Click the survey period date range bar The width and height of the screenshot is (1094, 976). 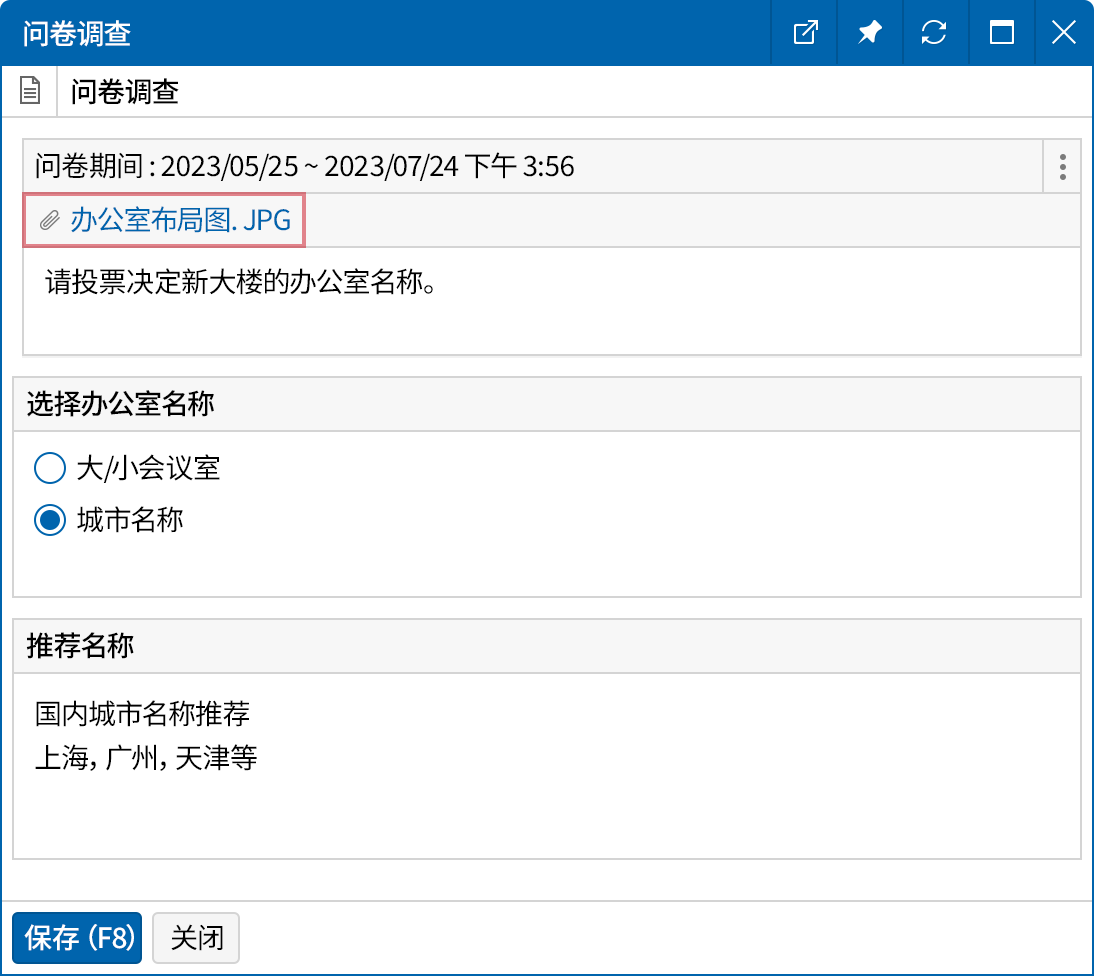400,166
